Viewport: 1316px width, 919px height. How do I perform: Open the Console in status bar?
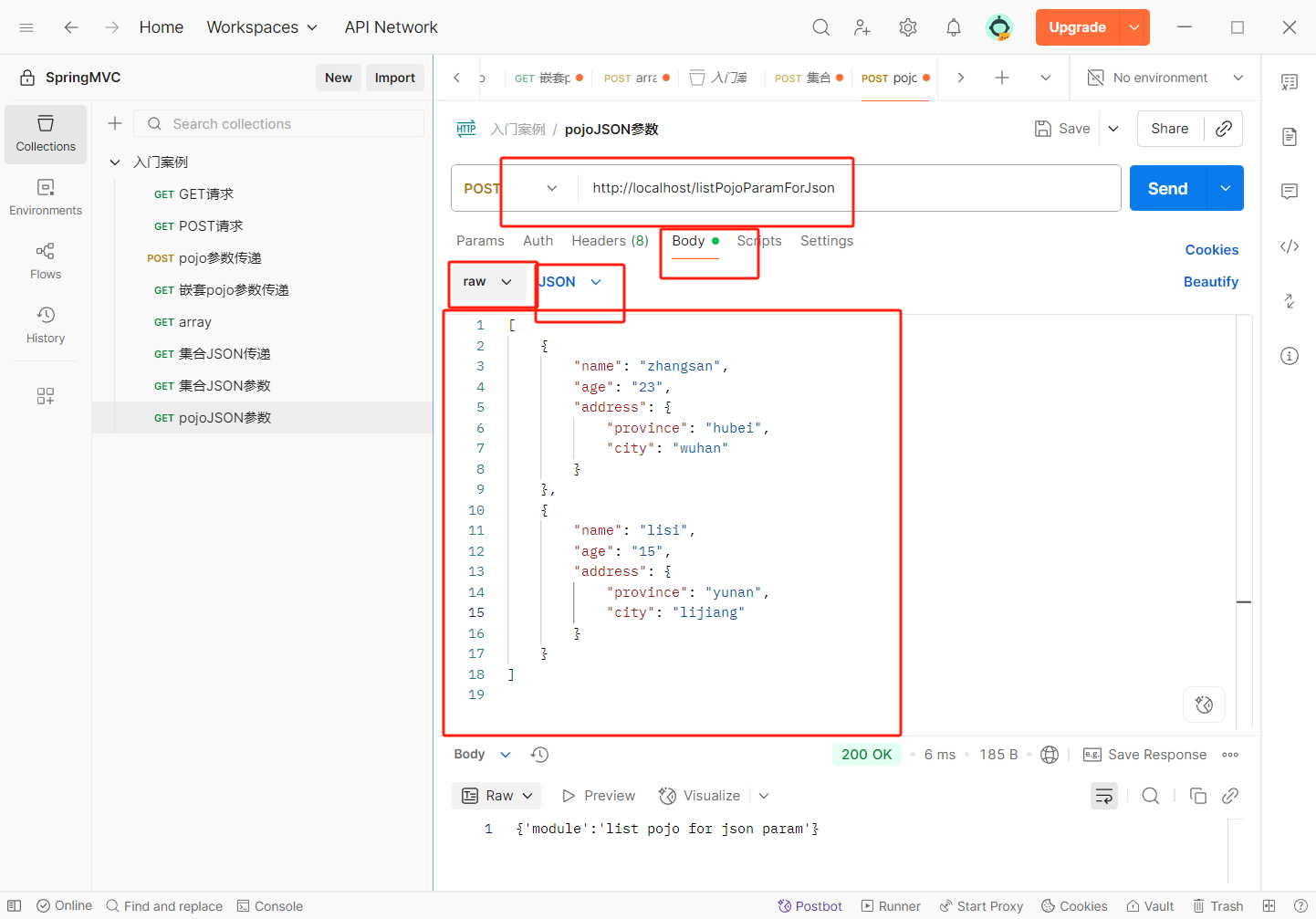coord(270,905)
